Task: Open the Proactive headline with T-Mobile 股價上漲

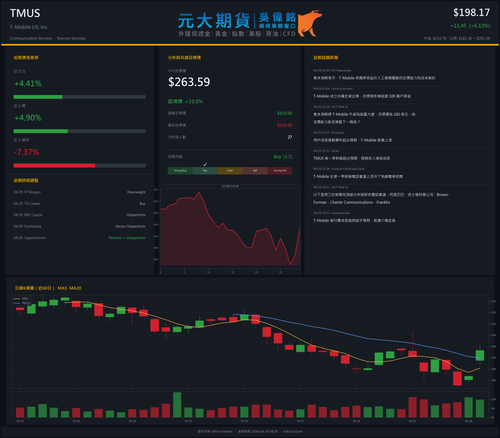Action: click(352, 140)
